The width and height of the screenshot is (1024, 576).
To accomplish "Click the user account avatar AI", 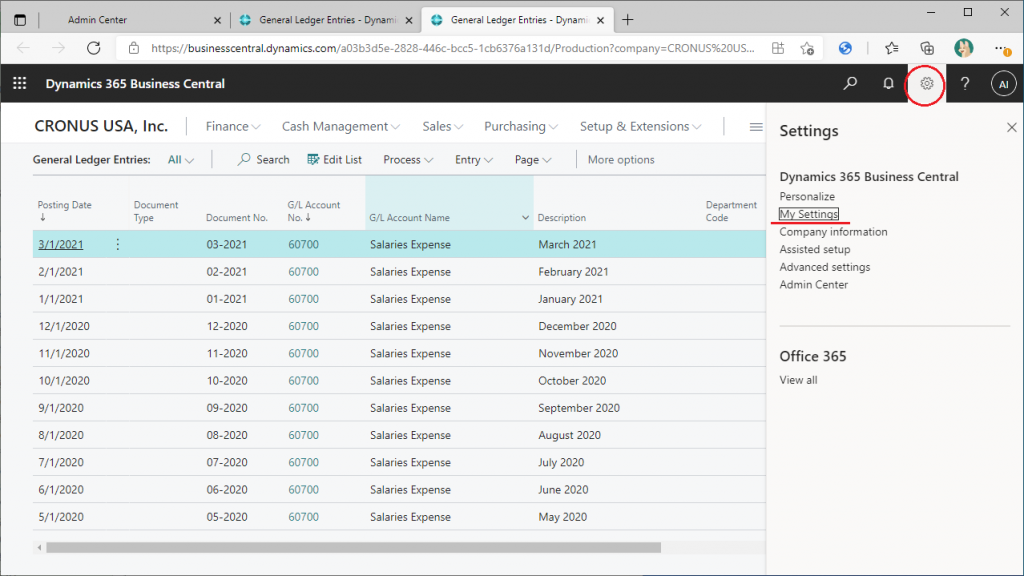I will [x=1003, y=85].
